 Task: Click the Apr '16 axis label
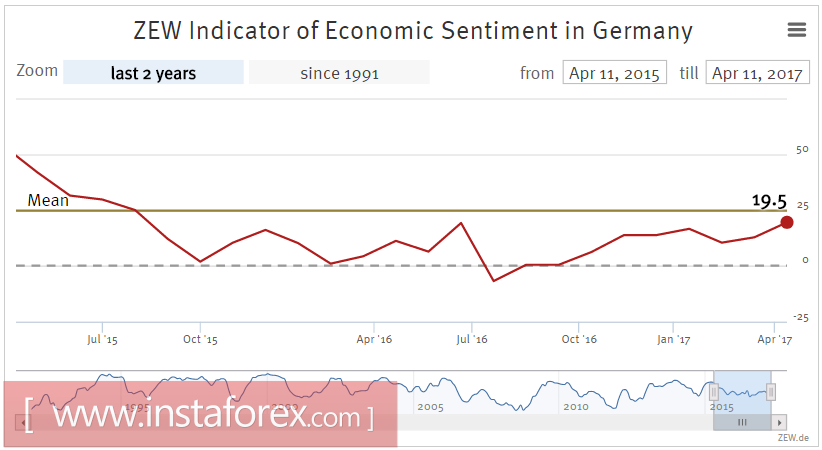coord(373,340)
